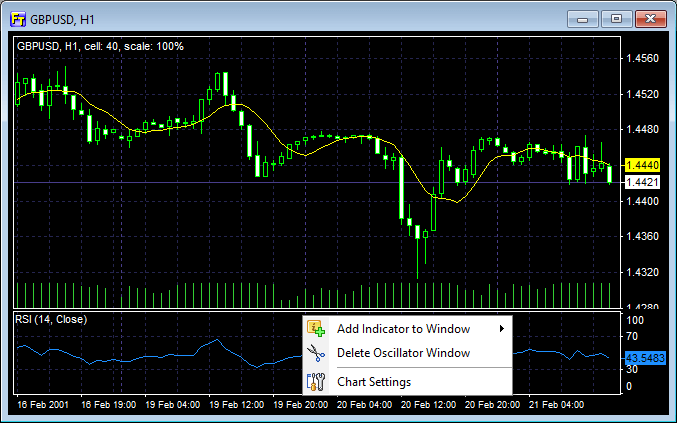Click the RSI axis level 30

(632, 369)
